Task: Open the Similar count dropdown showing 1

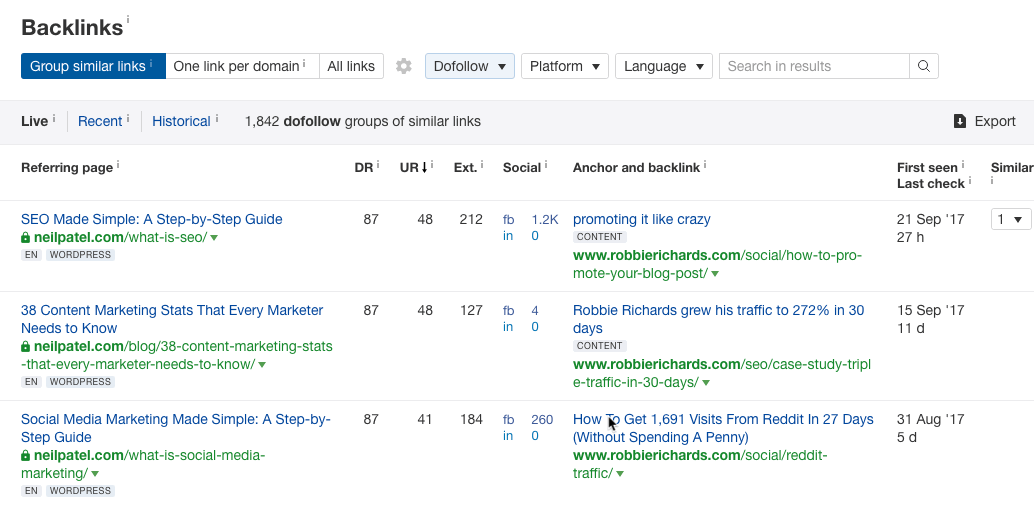Action: coord(1010,219)
